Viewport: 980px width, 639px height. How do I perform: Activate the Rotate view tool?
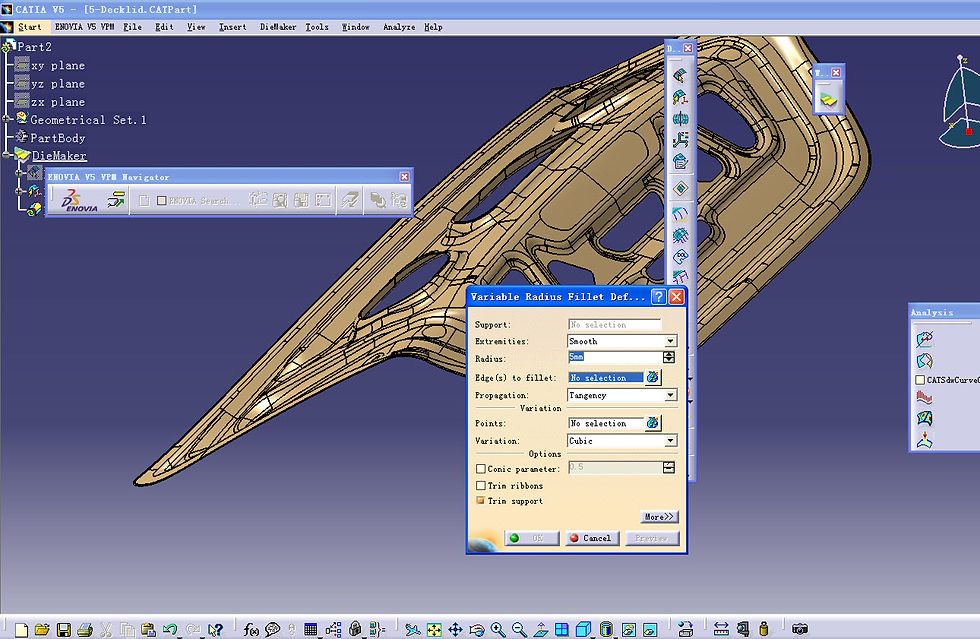(x=477, y=629)
